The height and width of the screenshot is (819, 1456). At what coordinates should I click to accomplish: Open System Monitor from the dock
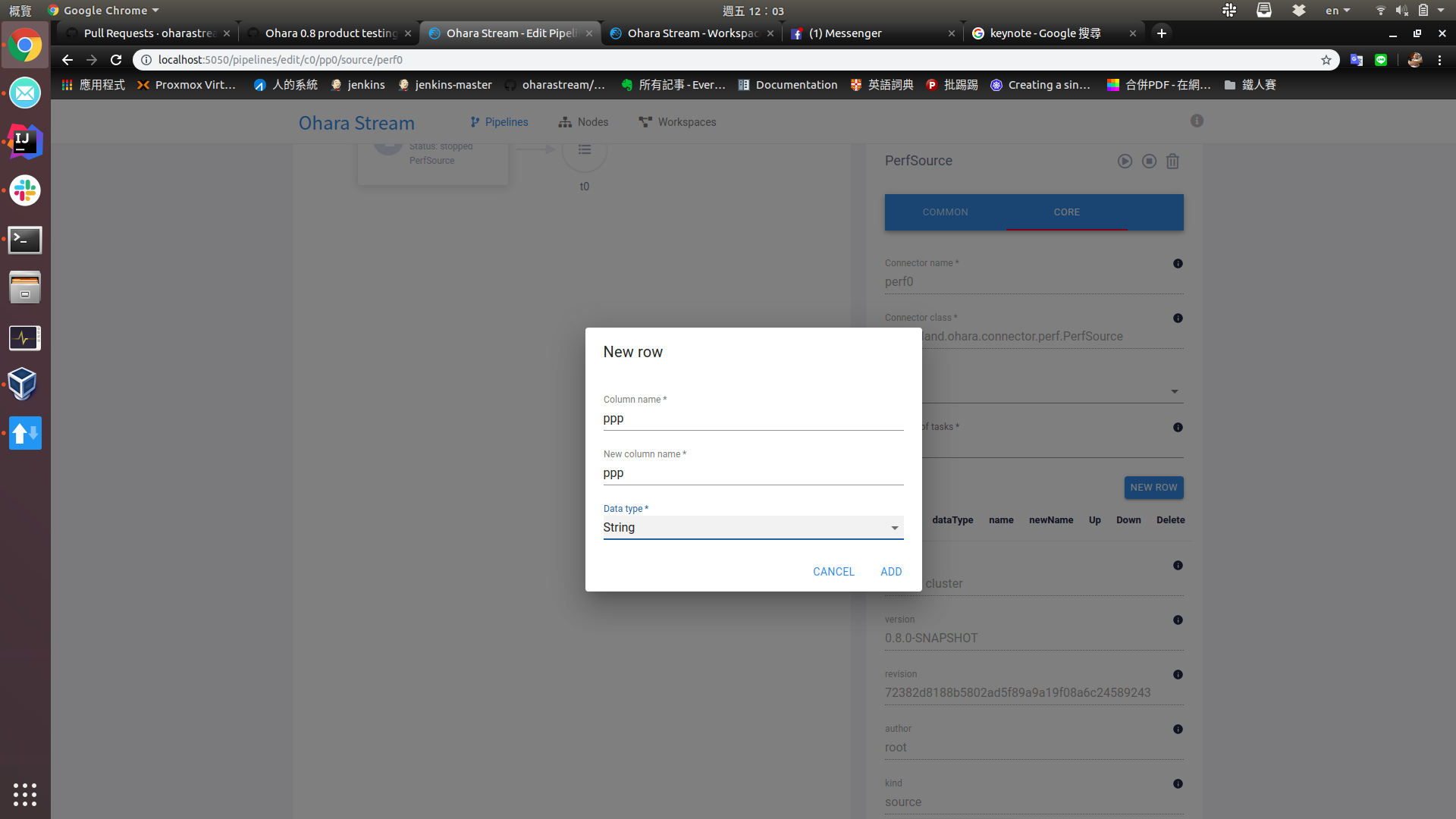click(25, 337)
